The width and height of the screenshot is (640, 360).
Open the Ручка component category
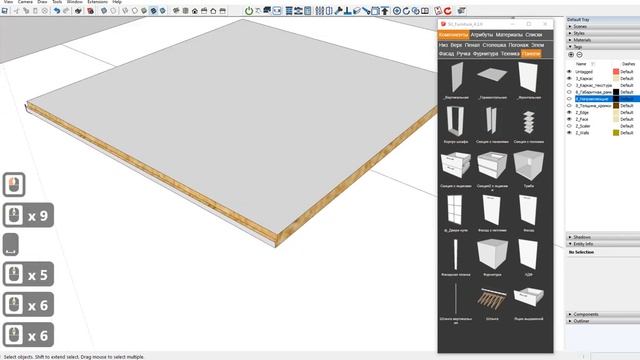click(463, 54)
